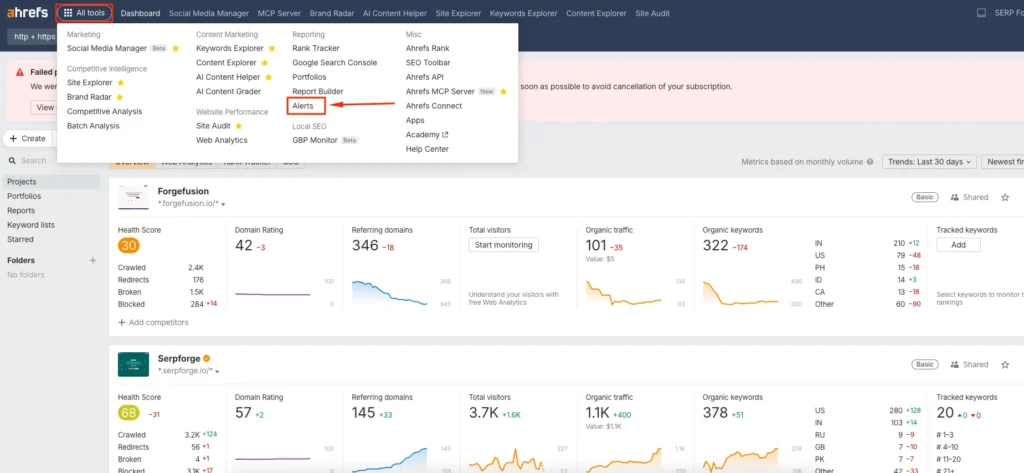Image resolution: width=1024 pixels, height=473 pixels.
Task: Star the Forgefusion project
Action: coord(1005,197)
